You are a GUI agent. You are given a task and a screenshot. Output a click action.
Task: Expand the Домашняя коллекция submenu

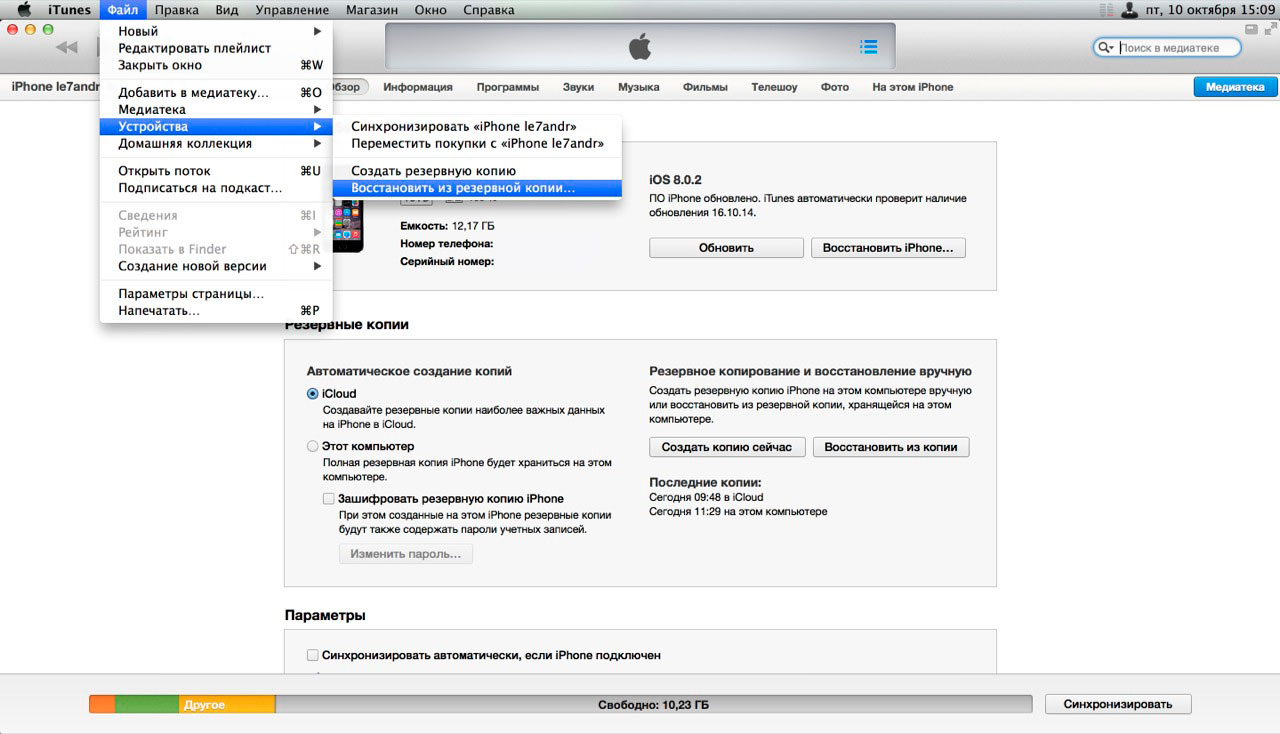pyautogui.click(x=216, y=143)
